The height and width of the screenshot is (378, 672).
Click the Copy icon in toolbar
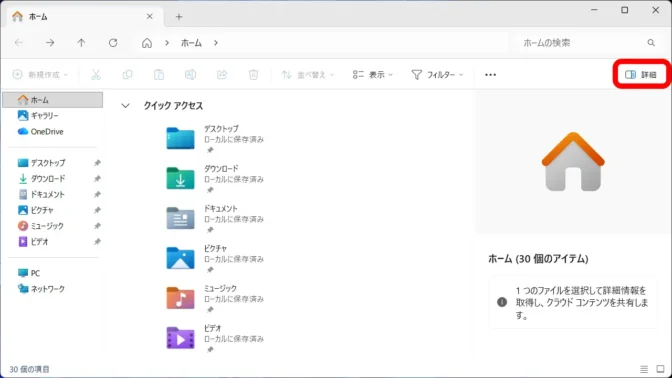pos(127,75)
